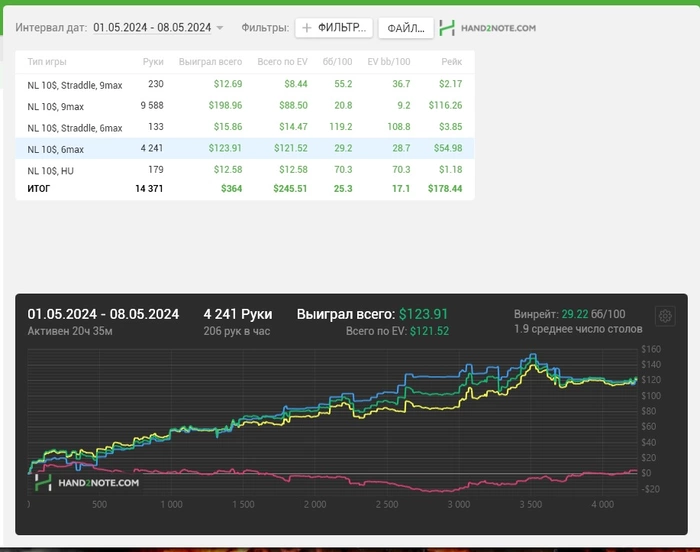The height and width of the screenshot is (552, 700).
Task: Click the chart title 4 241 Руки
Action: tap(238, 314)
